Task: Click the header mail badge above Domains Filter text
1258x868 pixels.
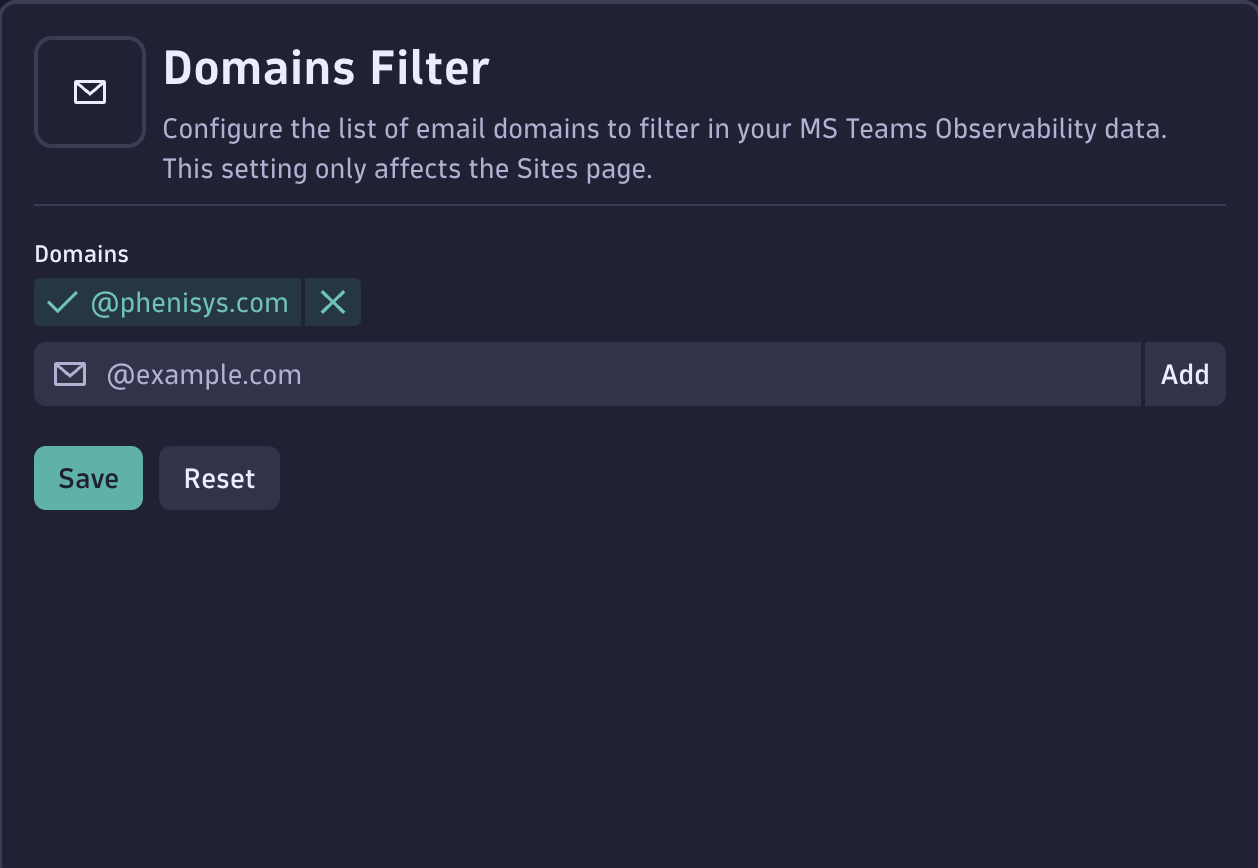Action: coord(89,92)
